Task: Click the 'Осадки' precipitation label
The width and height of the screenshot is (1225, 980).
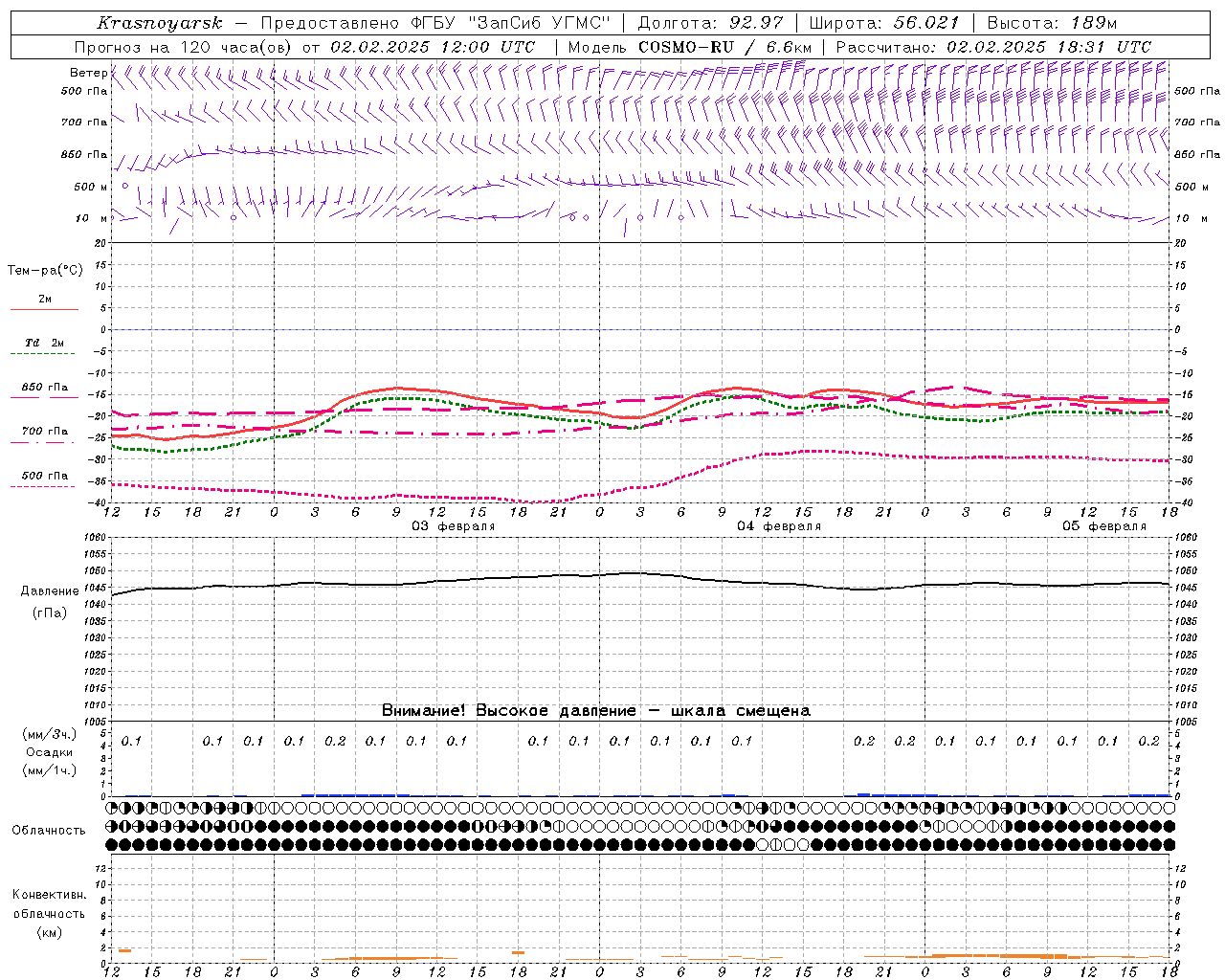Action: [50, 752]
